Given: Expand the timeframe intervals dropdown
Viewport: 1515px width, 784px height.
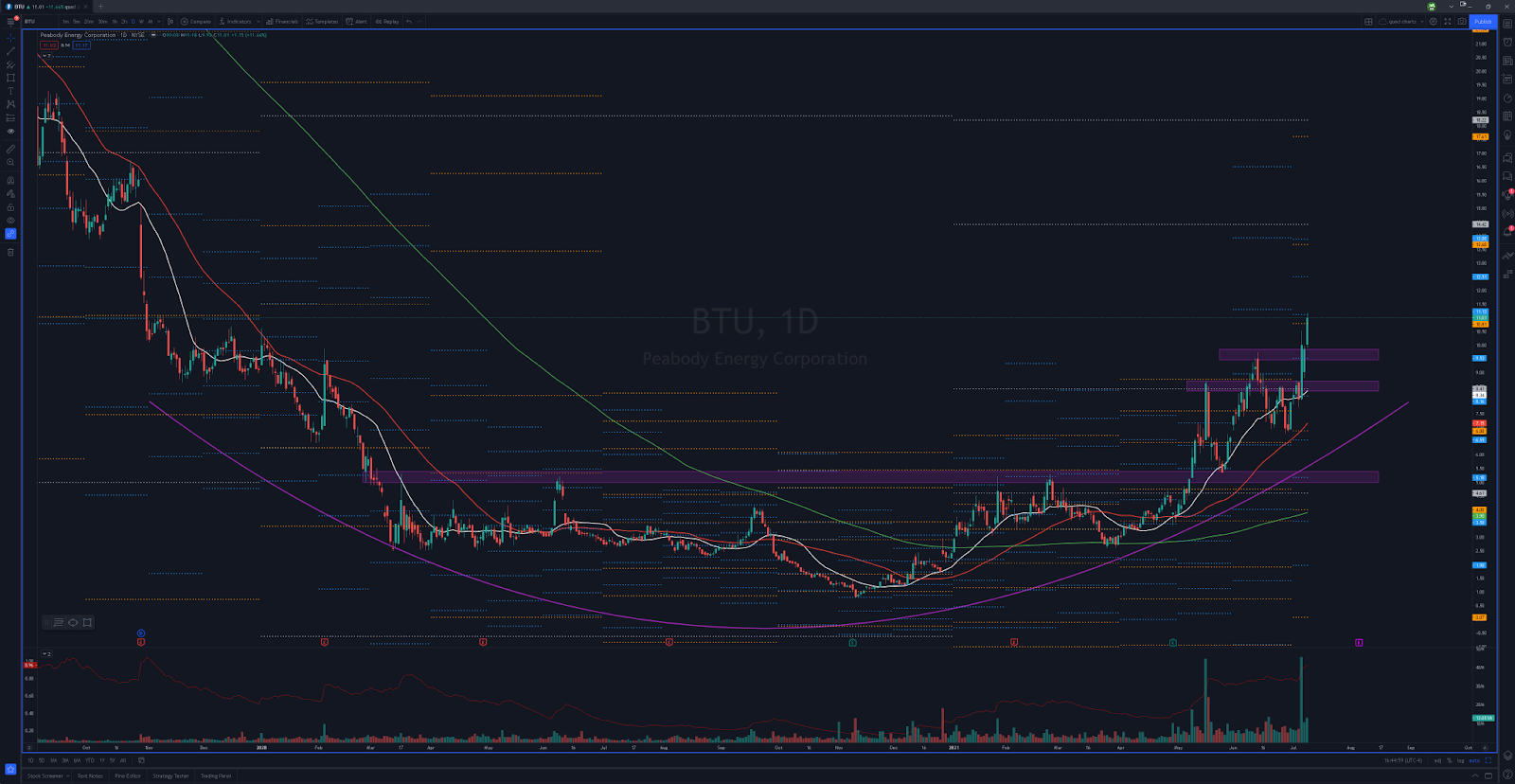Looking at the screenshot, I should pyautogui.click(x=158, y=21).
